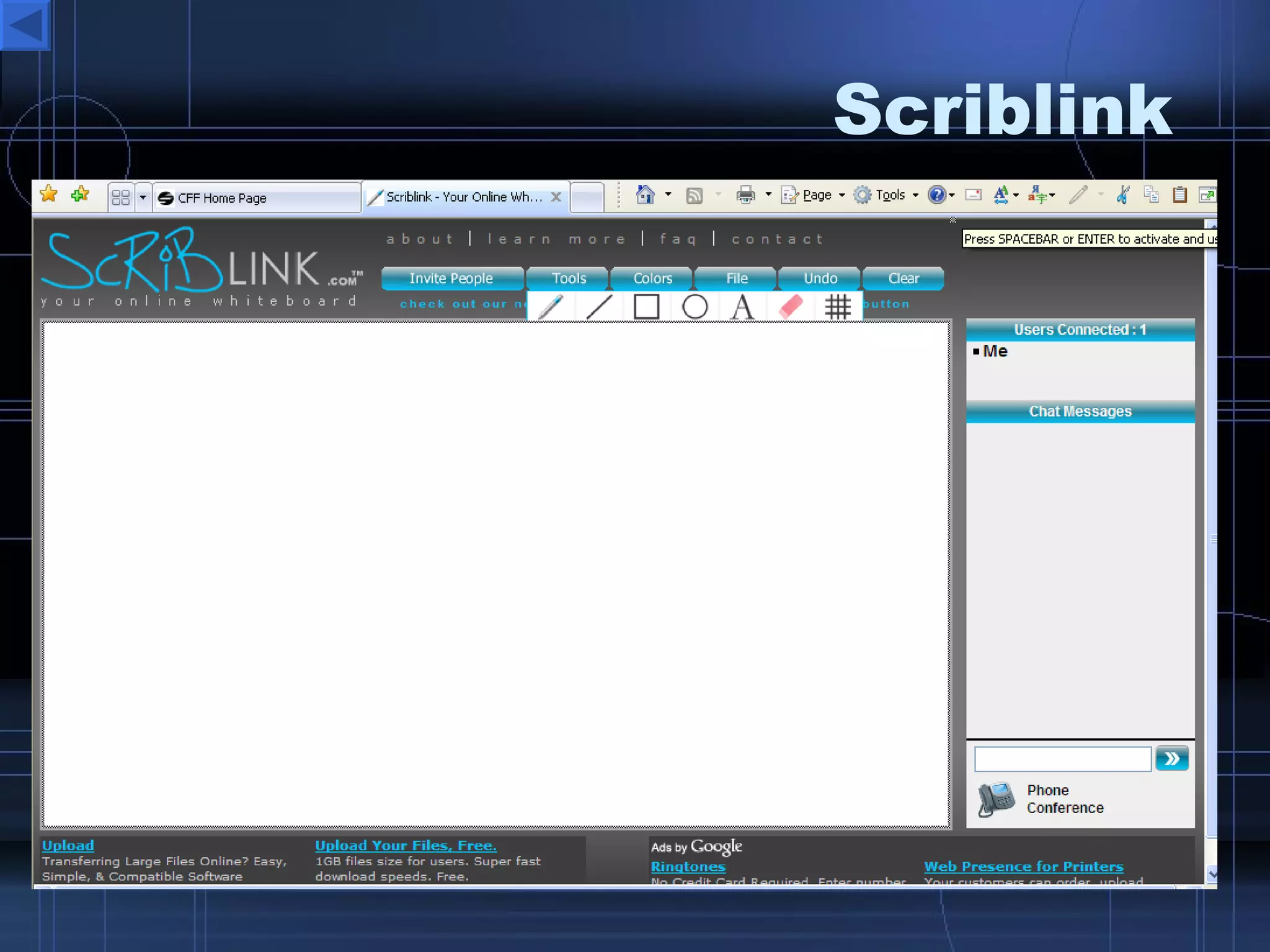The height and width of the screenshot is (952, 1270).
Task: Click the Favorites star icon
Action: pyautogui.click(x=48, y=195)
